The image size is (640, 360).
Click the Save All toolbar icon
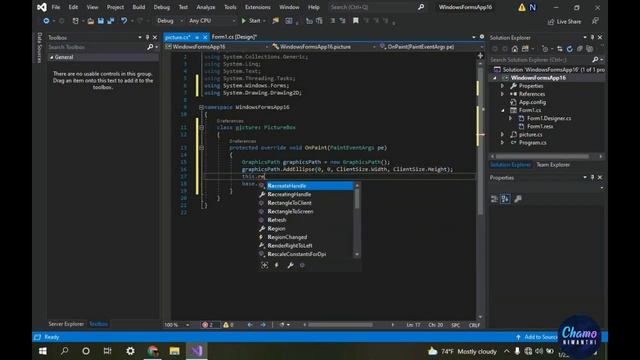click(x=111, y=21)
